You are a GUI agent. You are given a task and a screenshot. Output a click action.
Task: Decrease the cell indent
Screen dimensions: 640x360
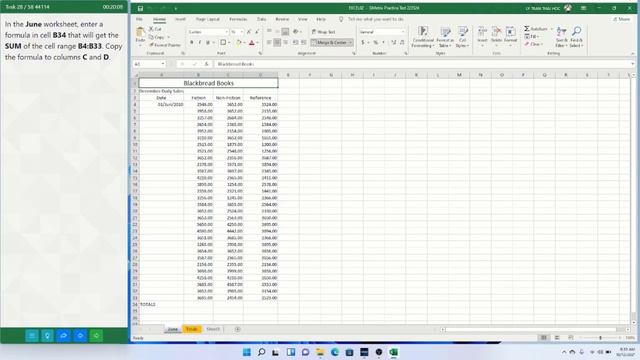(x=296, y=42)
